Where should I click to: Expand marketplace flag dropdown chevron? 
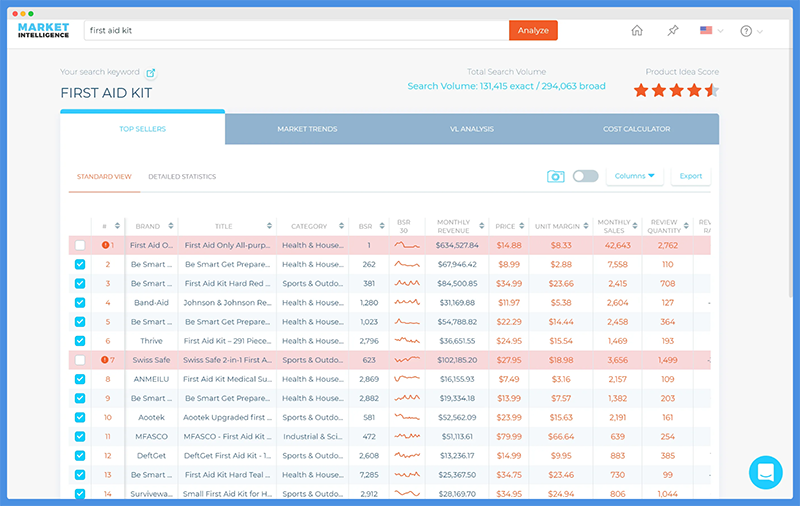[x=720, y=31]
